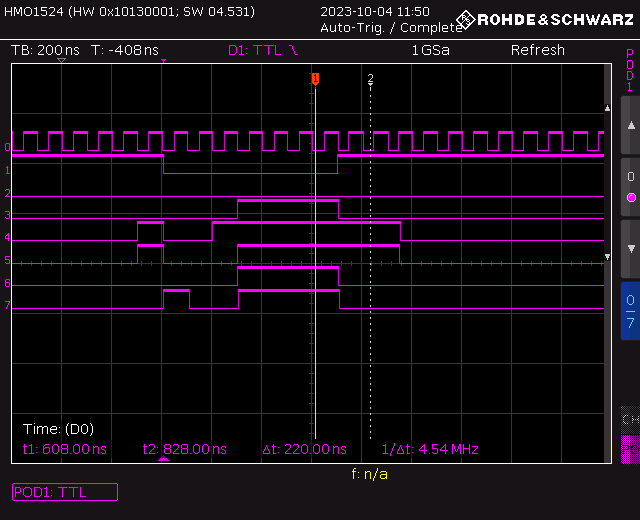Click the magenta trigger time marker at top

[x=163, y=61]
